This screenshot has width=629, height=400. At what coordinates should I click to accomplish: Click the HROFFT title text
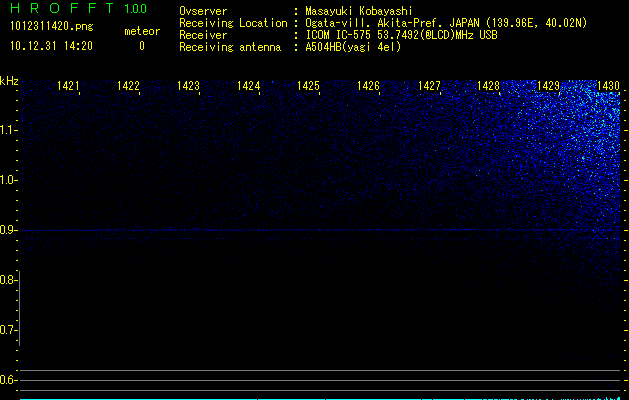point(62,8)
